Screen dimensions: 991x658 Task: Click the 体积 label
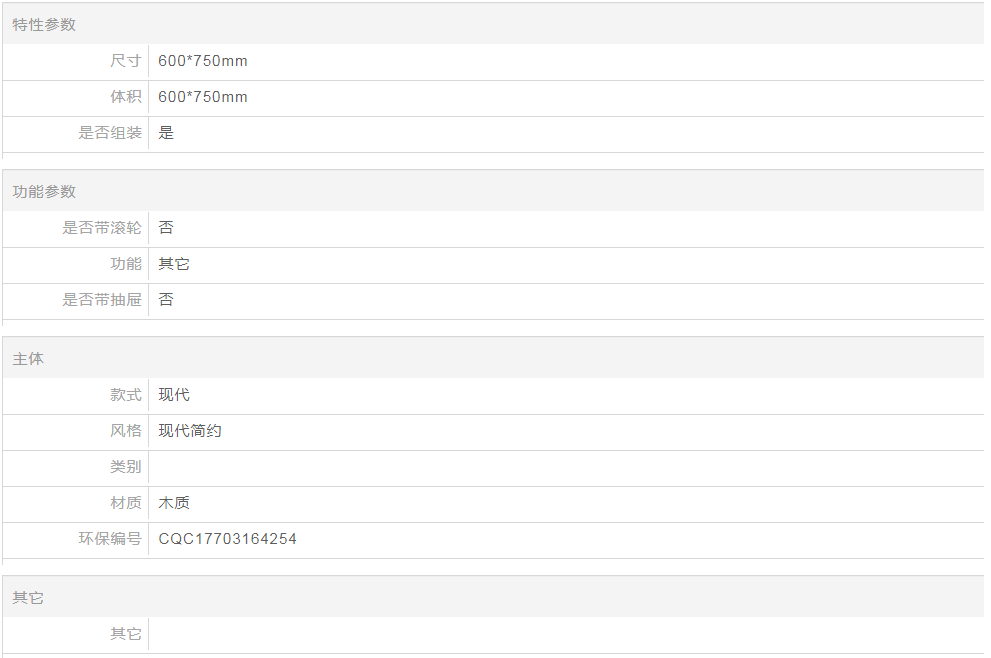point(126,97)
